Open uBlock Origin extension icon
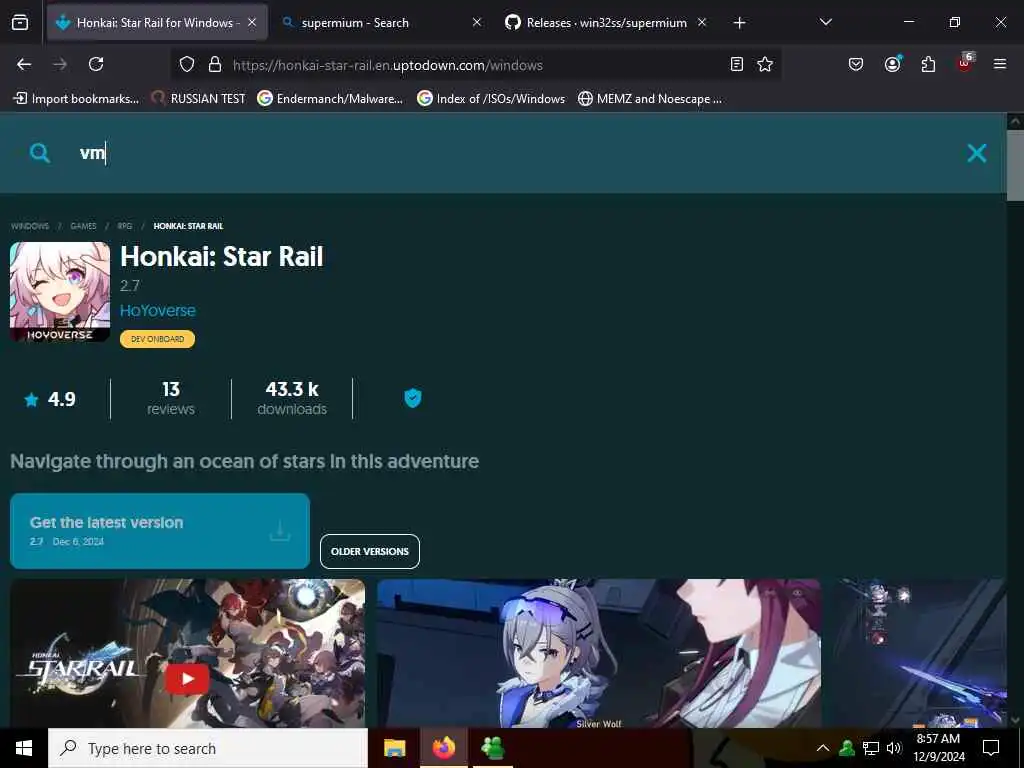The height and width of the screenshot is (768, 1024). tap(965, 63)
